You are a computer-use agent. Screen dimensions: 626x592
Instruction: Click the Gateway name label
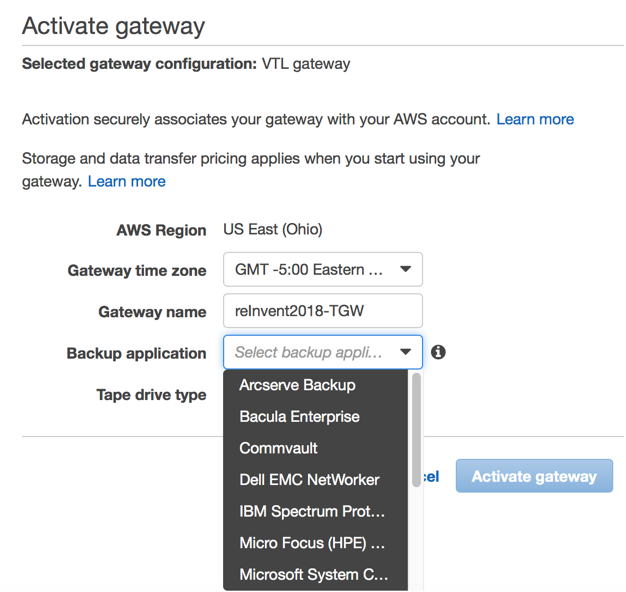(152, 312)
